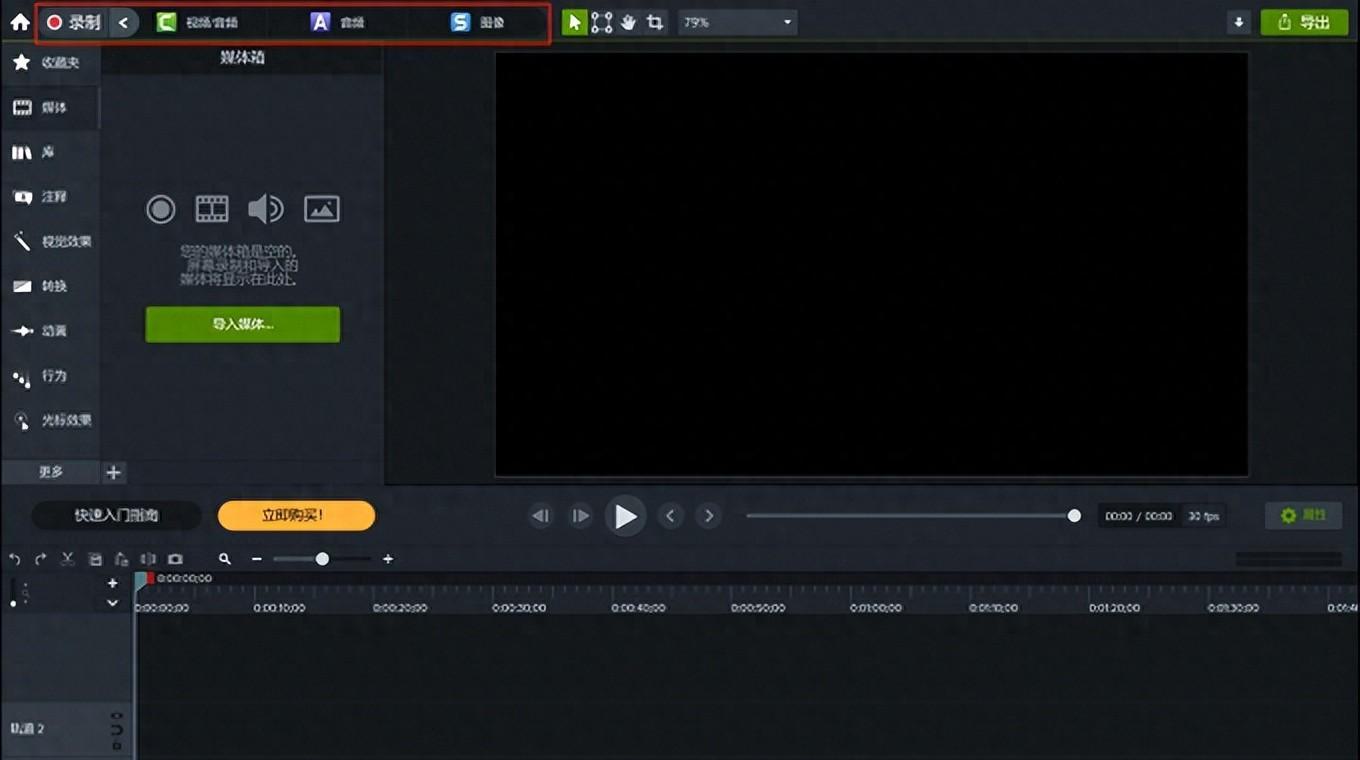Open the 79% canvas zoom dropdown
The height and width of the screenshot is (760, 1360).
click(737, 22)
